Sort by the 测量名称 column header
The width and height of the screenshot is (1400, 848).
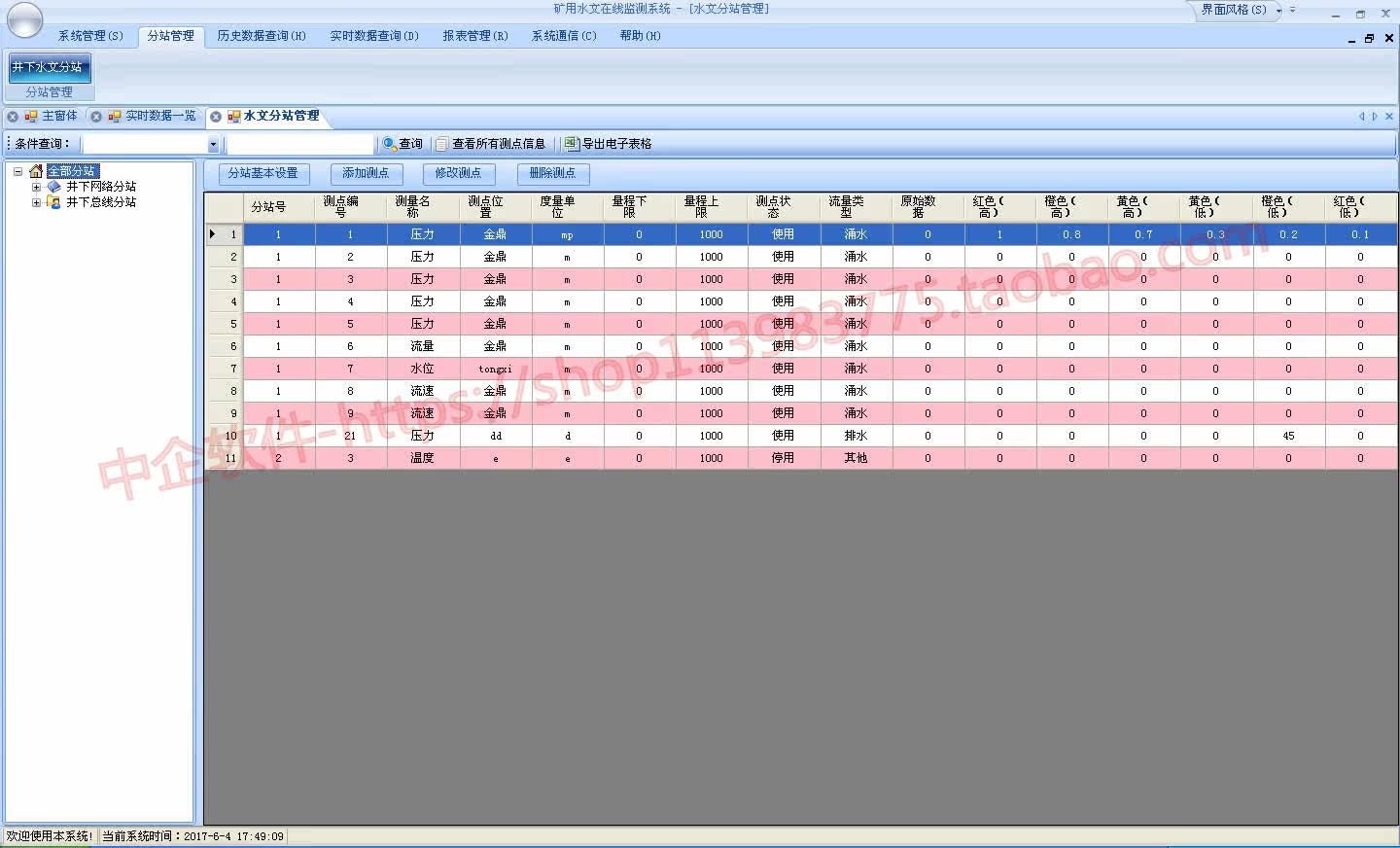pyautogui.click(x=423, y=206)
